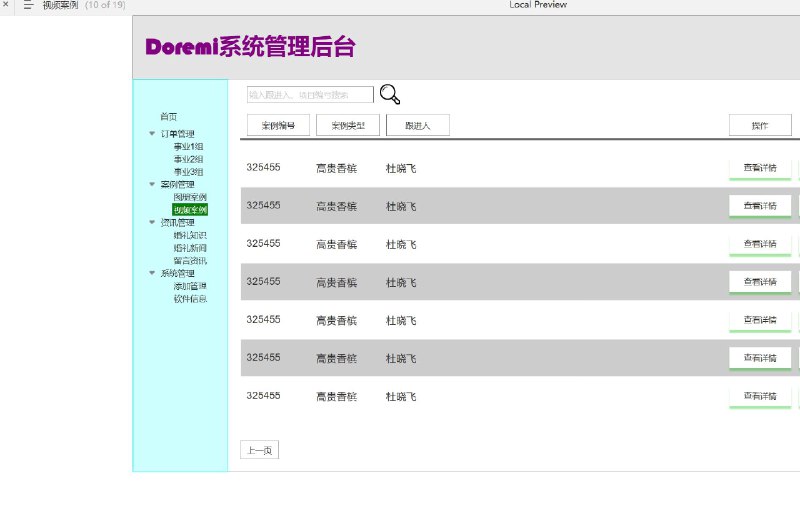
Task: Click 杜晓飞 in the sixth table row
Action: click(x=401, y=359)
